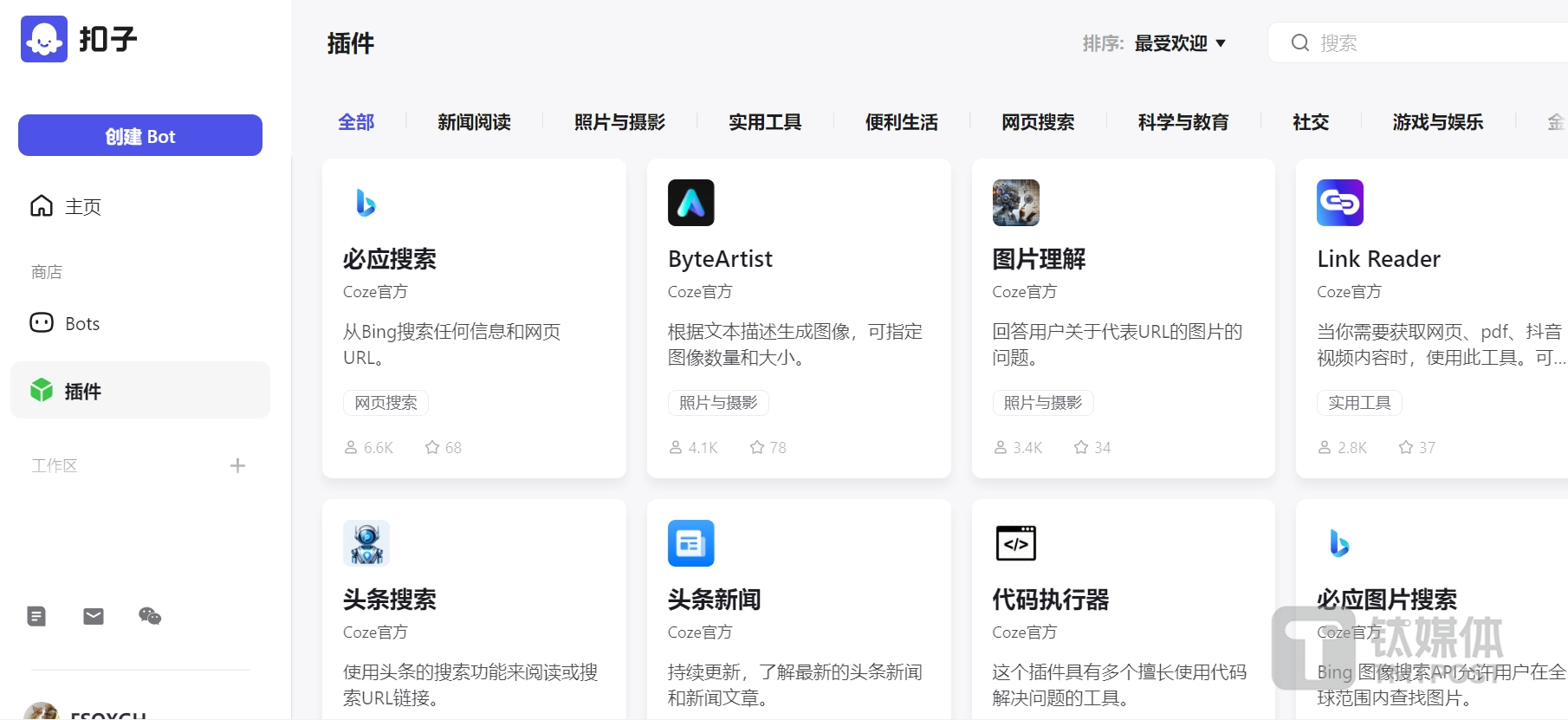Click the star icon on 图片理解 card
Image resolution: width=1568 pixels, height=720 pixels.
[x=1081, y=448]
